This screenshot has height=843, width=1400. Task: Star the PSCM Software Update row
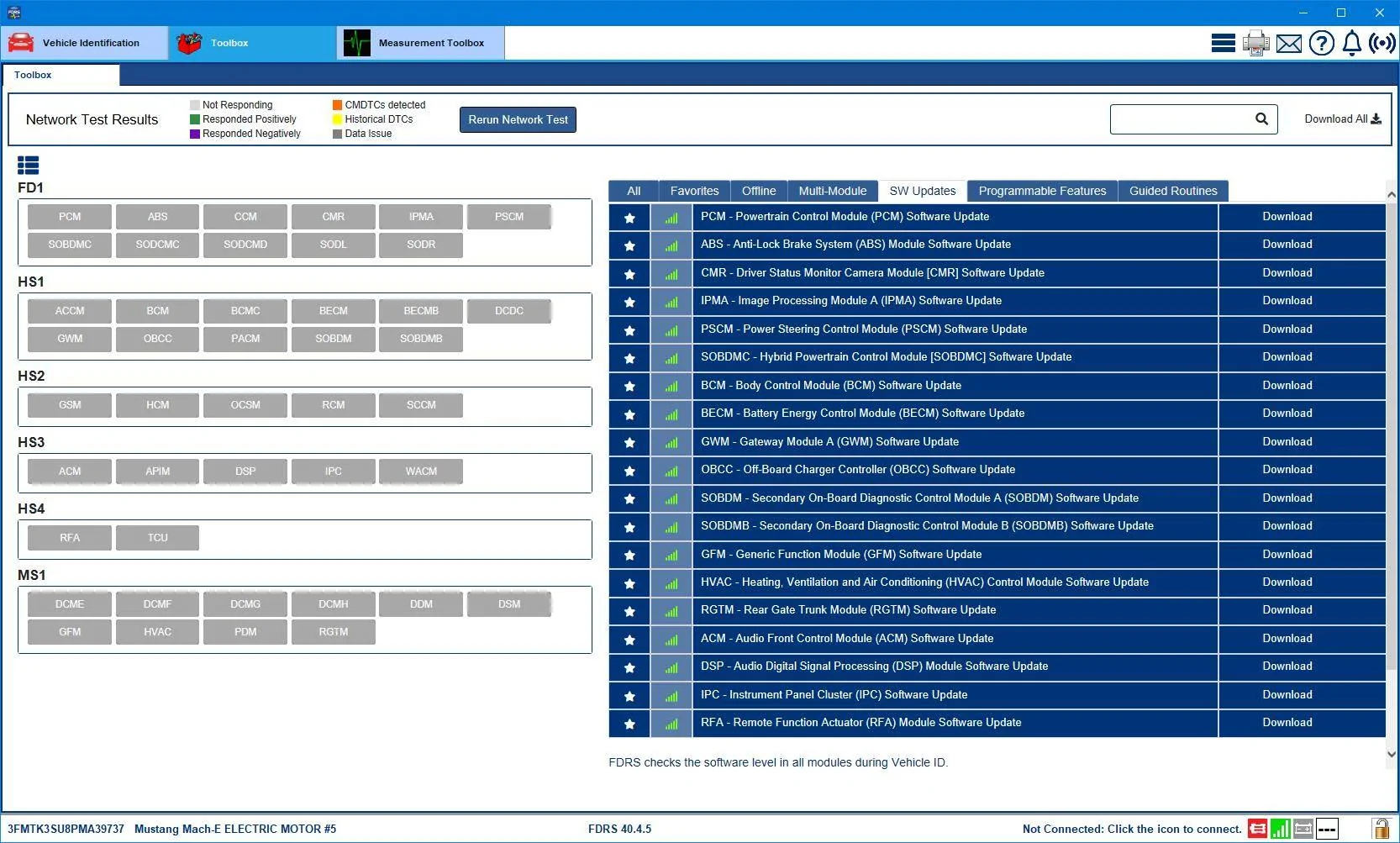pos(629,330)
